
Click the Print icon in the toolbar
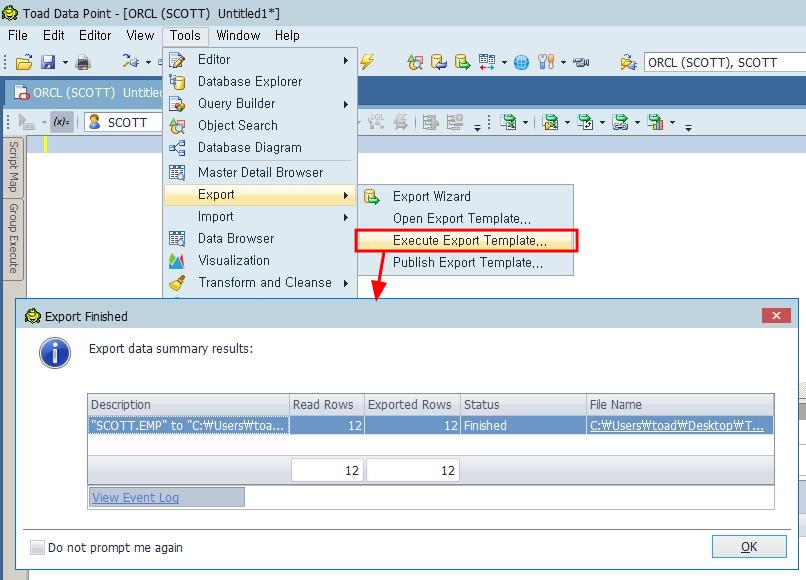tap(82, 62)
